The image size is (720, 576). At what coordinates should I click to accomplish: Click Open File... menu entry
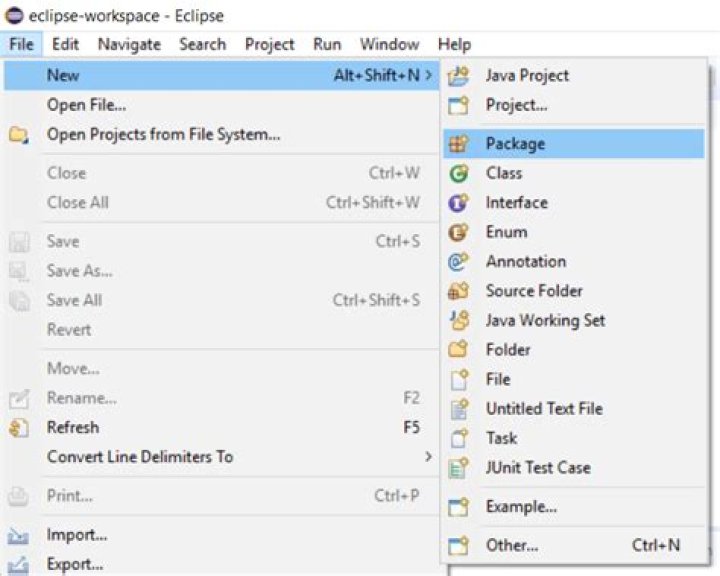(x=86, y=105)
